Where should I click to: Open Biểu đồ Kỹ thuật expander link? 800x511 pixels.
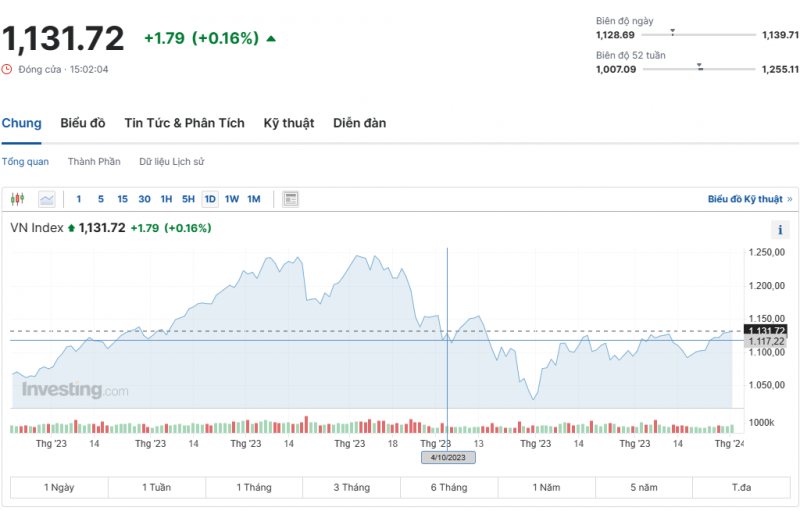749,199
